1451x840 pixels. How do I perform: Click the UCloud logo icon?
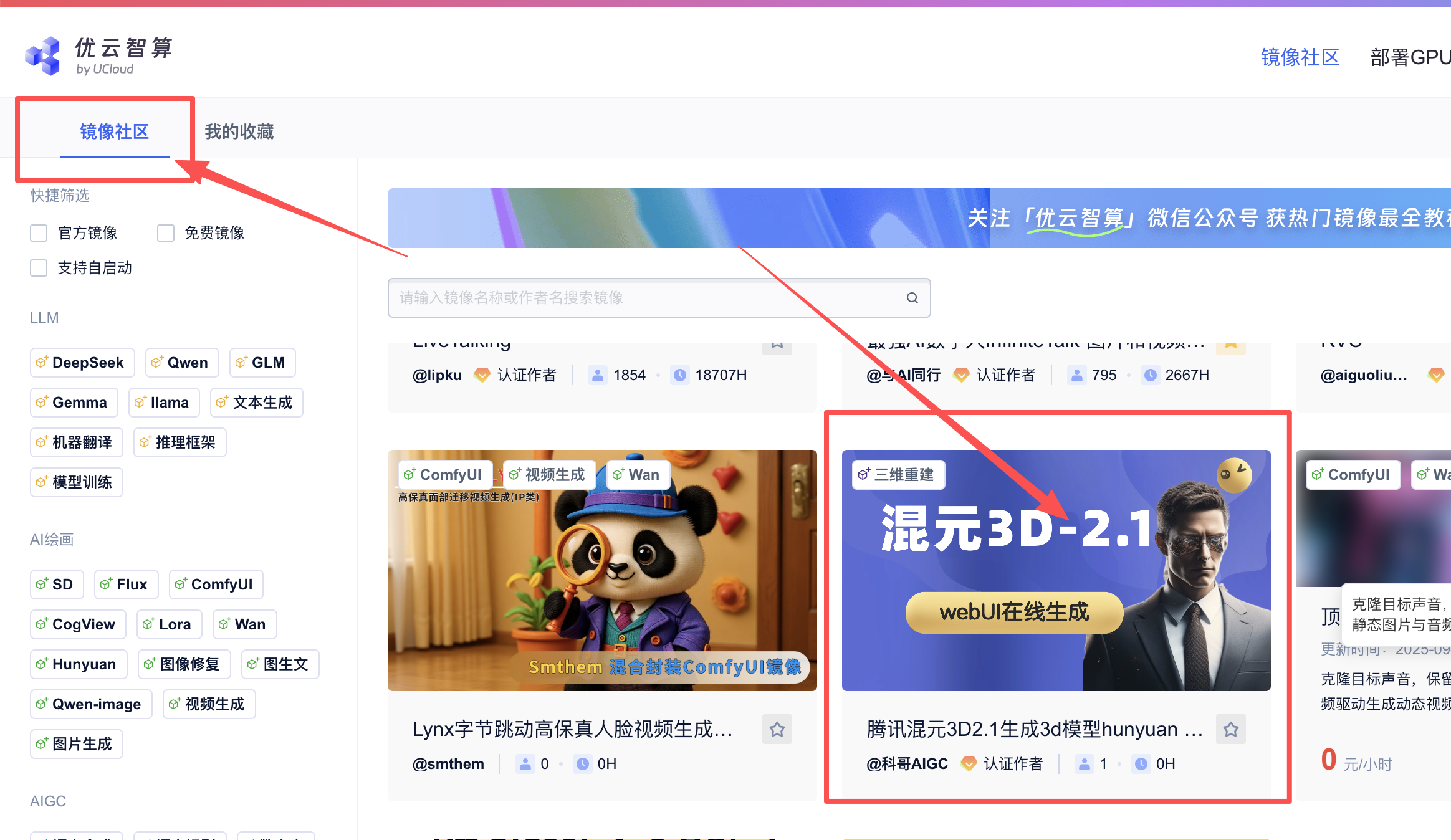pos(42,55)
